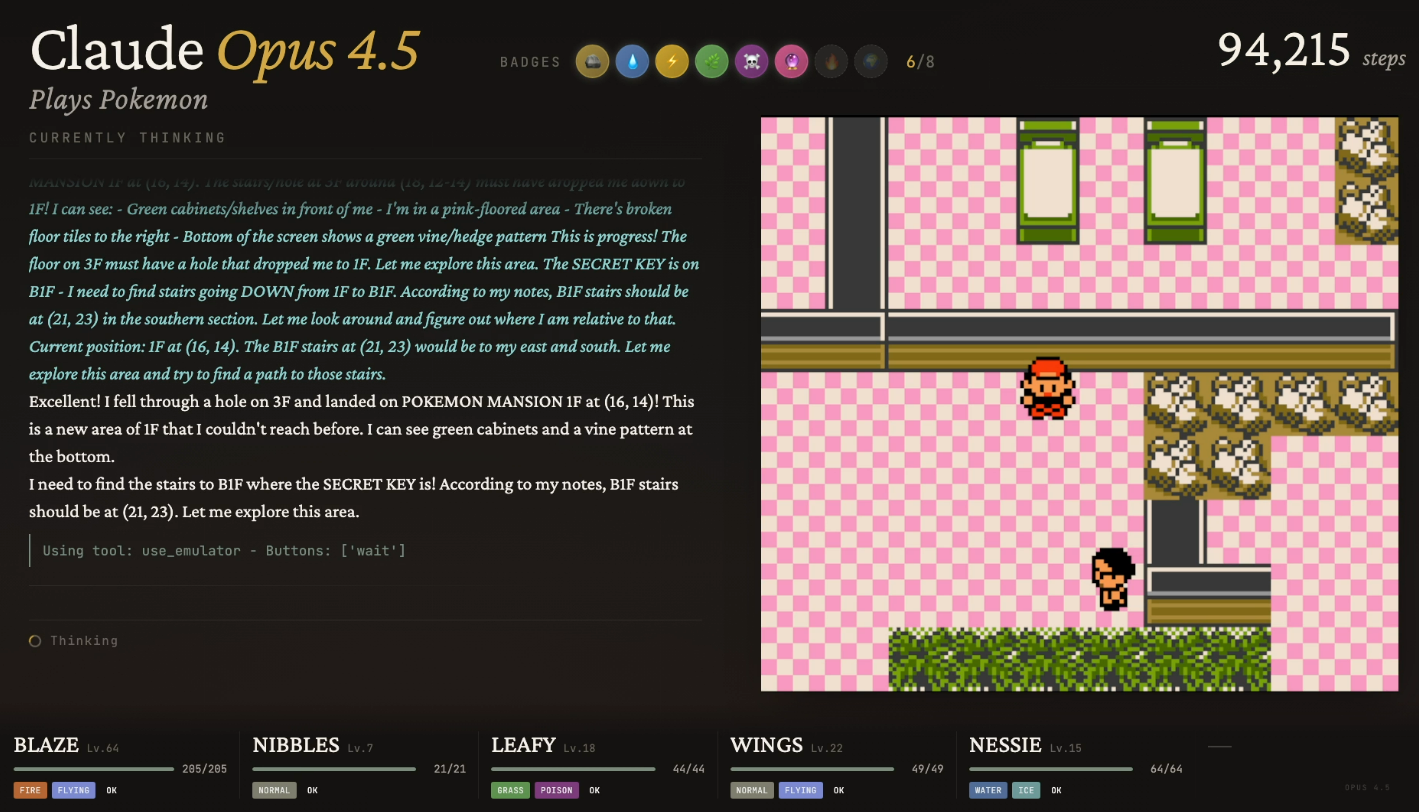Click WINGS' FLYING type tag

[x=799, y=790]
